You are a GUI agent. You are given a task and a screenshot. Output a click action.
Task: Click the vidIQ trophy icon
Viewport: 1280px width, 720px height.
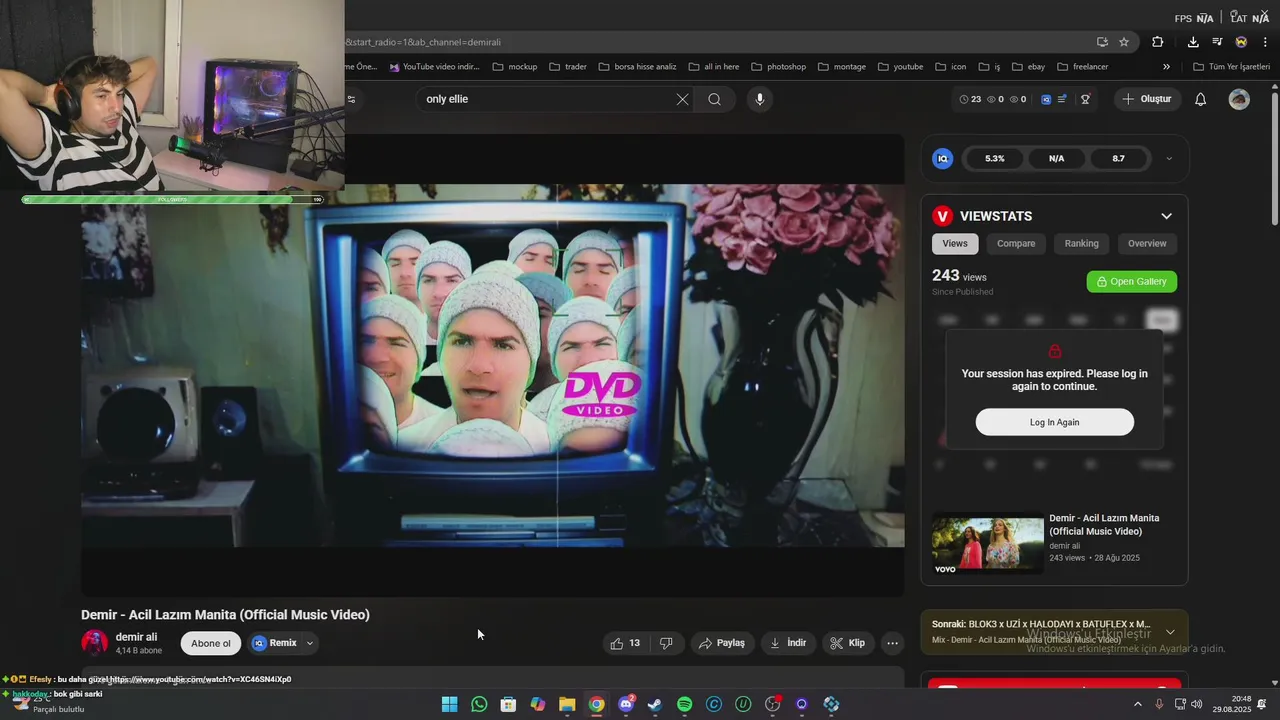(1085, 99)
